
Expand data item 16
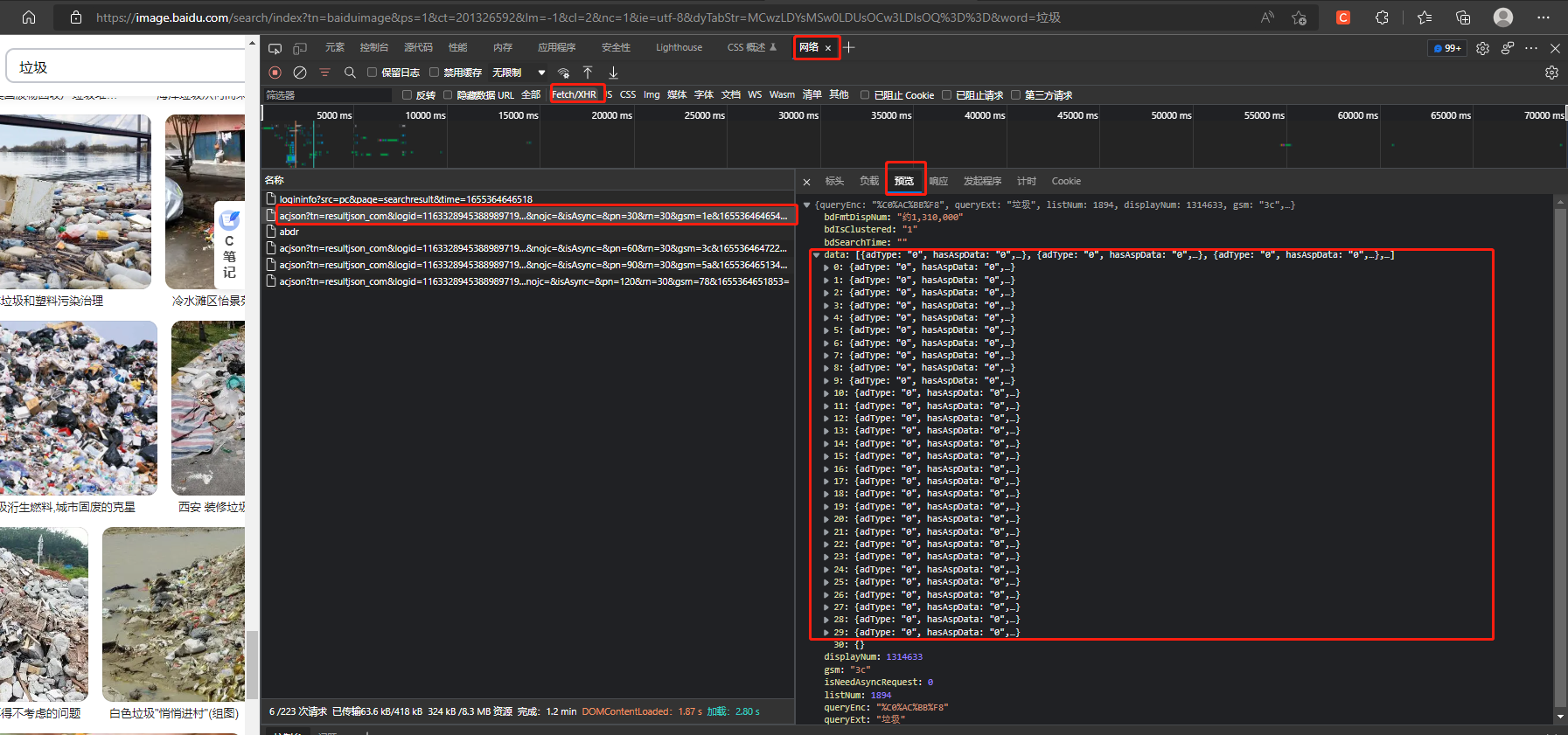(x=827, y=469)
